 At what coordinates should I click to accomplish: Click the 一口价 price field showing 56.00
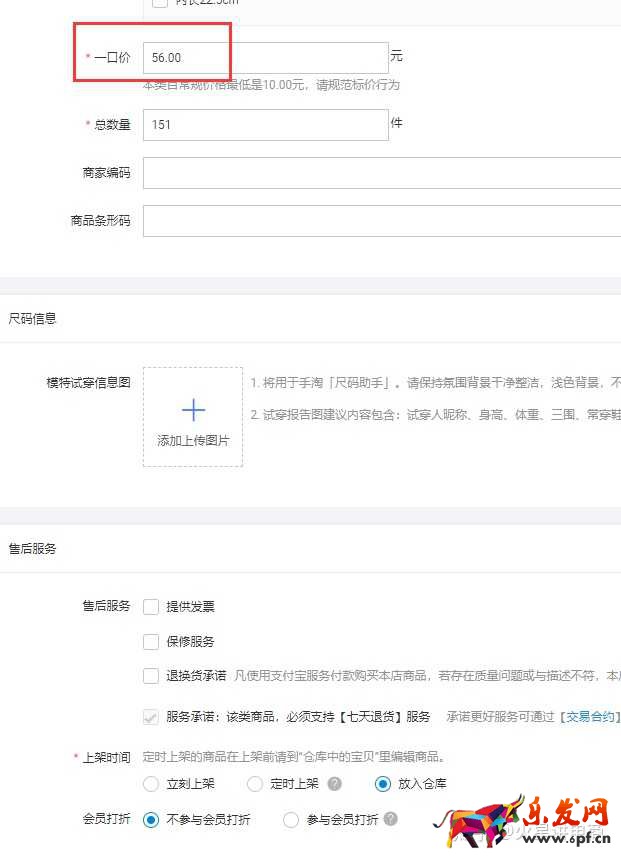tap(265, 58)
